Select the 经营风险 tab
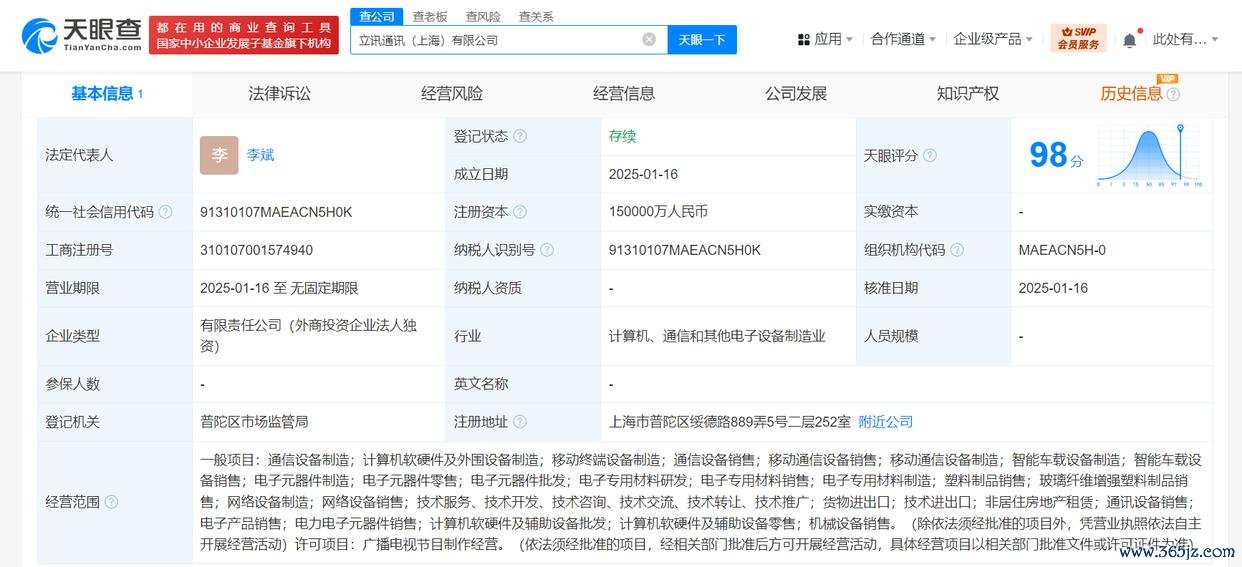This screenshot has height=567, width=1242. coord(452,93)
